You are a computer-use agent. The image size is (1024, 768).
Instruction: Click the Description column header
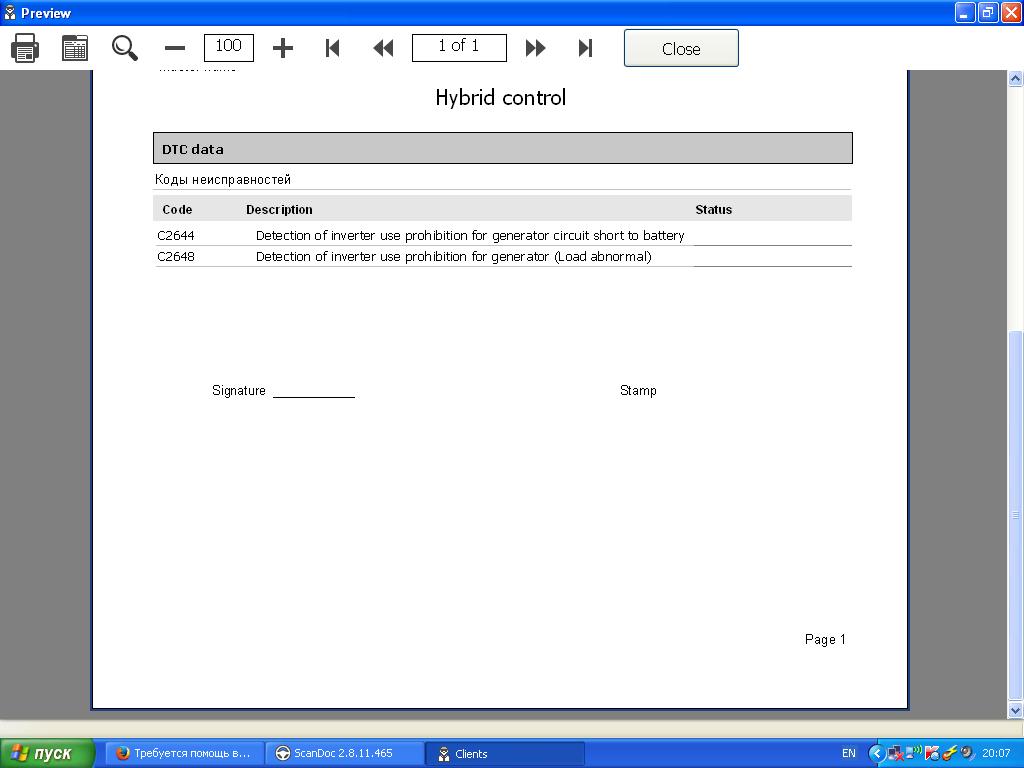(280, 210)
